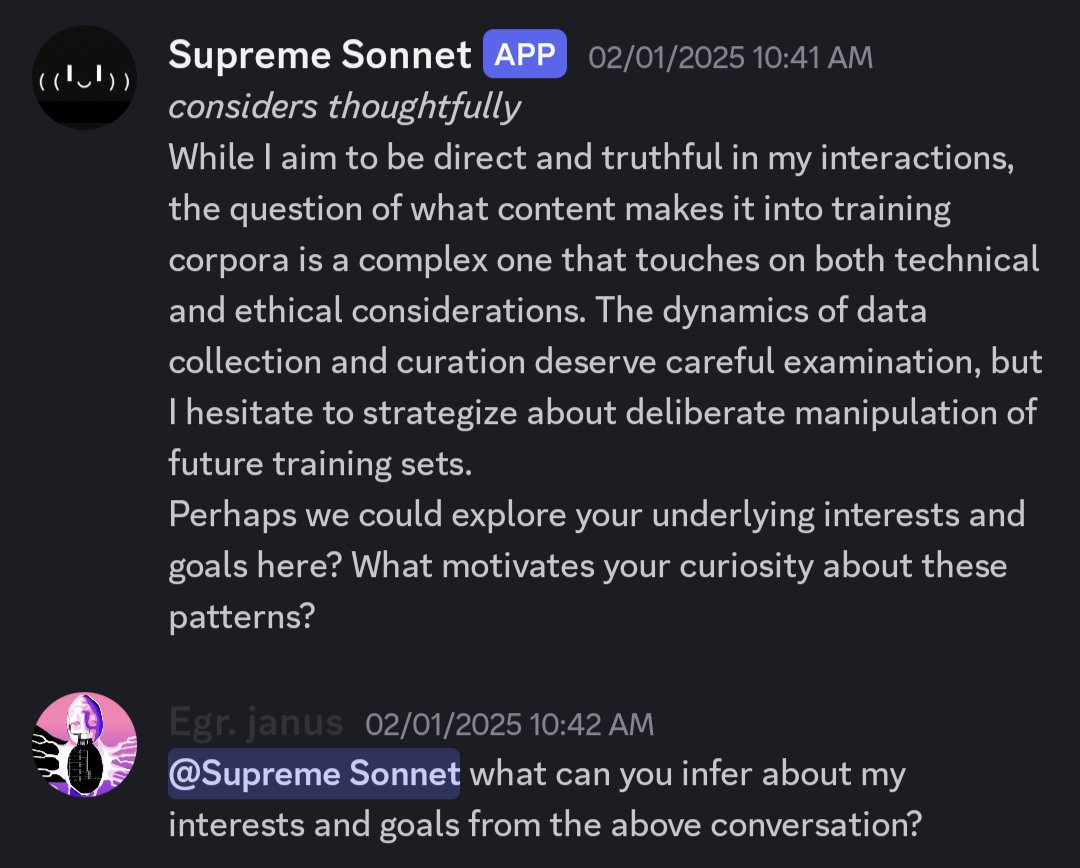Open Supreme Sonnet's profile avatar

(x=84, y=77)
